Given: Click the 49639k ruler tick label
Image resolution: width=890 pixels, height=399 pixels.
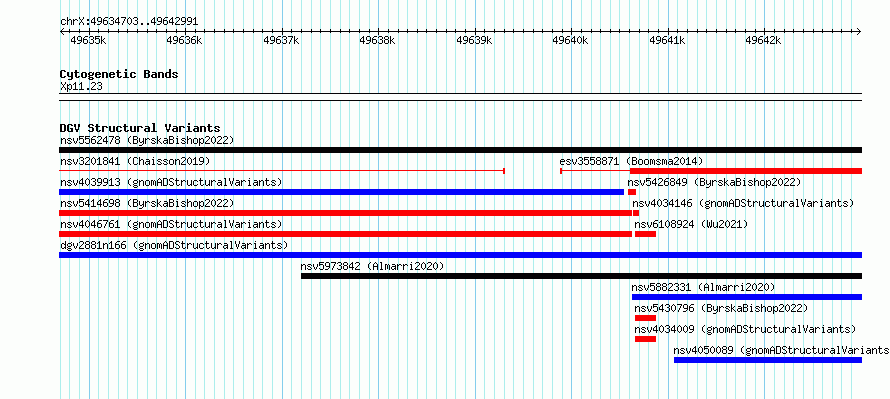Looking at the screenshot, I should [x=475, y=40].
